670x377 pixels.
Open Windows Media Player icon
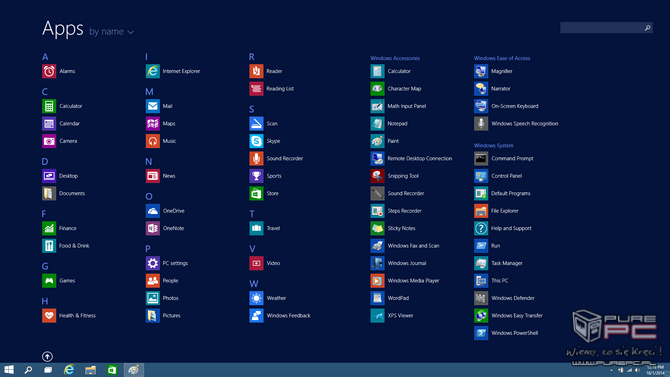(x=377, y=281)
